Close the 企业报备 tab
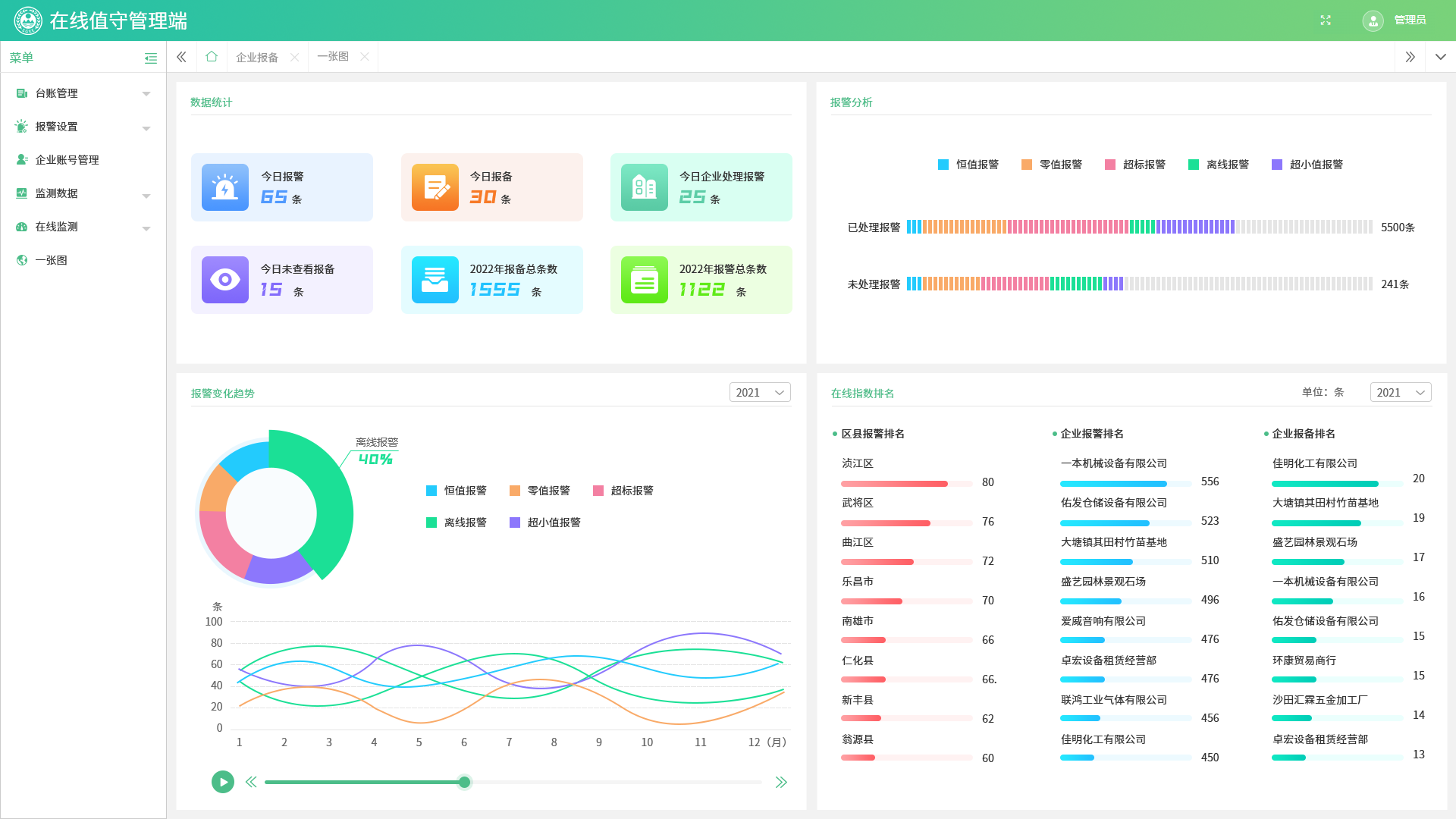Screen dimensions: 1456x819 [x=295, y=58]
